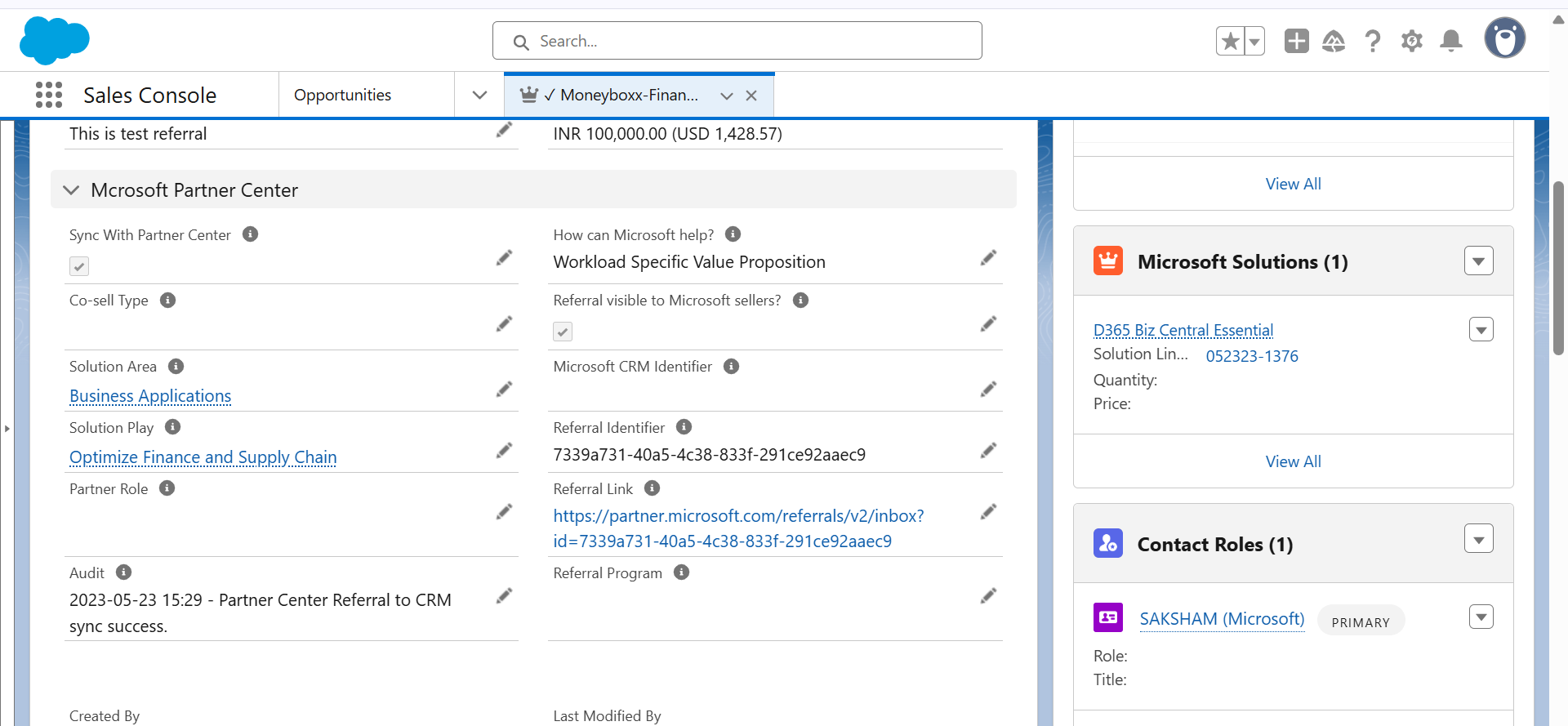Image resolution: width=1568 pixels, height=726 pixels.
Task: Edit the Solution Area field
Action: click(x=505, y=390)
